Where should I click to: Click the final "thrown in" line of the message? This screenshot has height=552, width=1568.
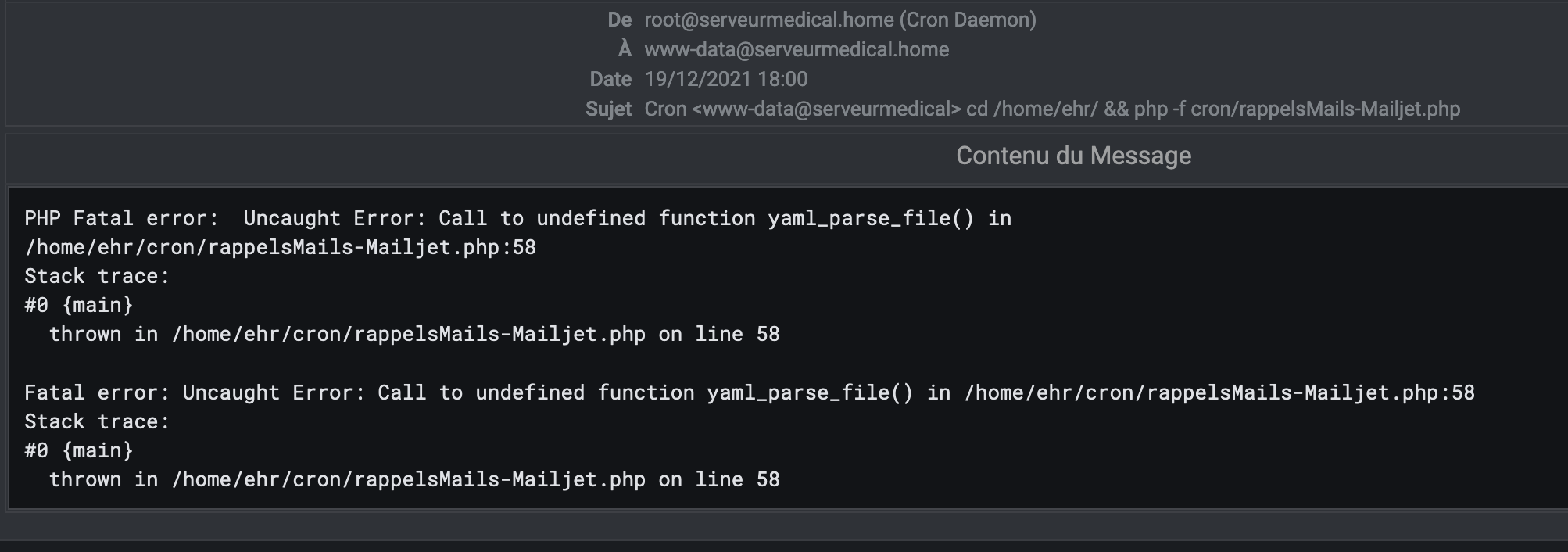click(x=414, y=479)
